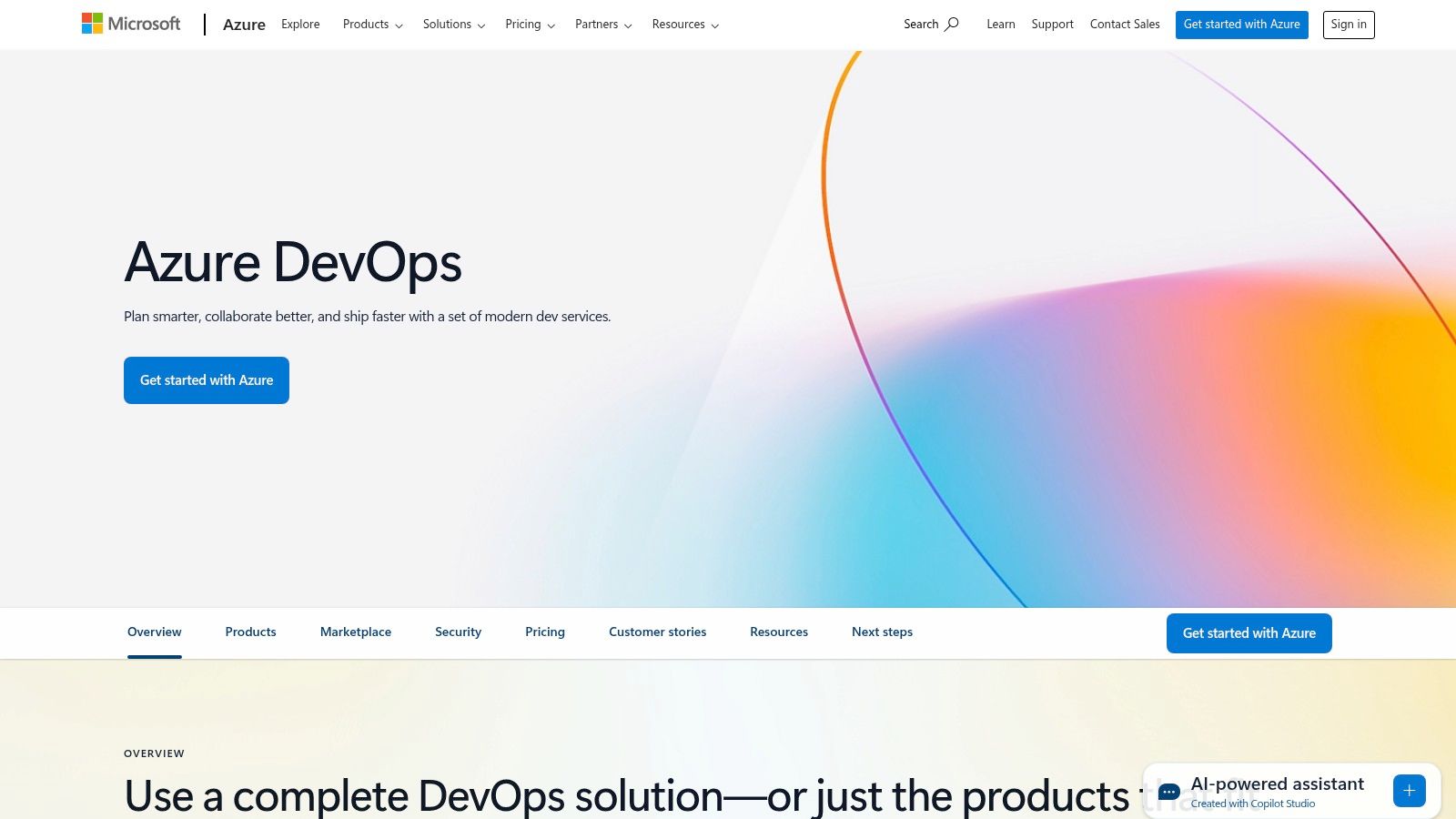Jump to the Next steps tab

[882, 632]
